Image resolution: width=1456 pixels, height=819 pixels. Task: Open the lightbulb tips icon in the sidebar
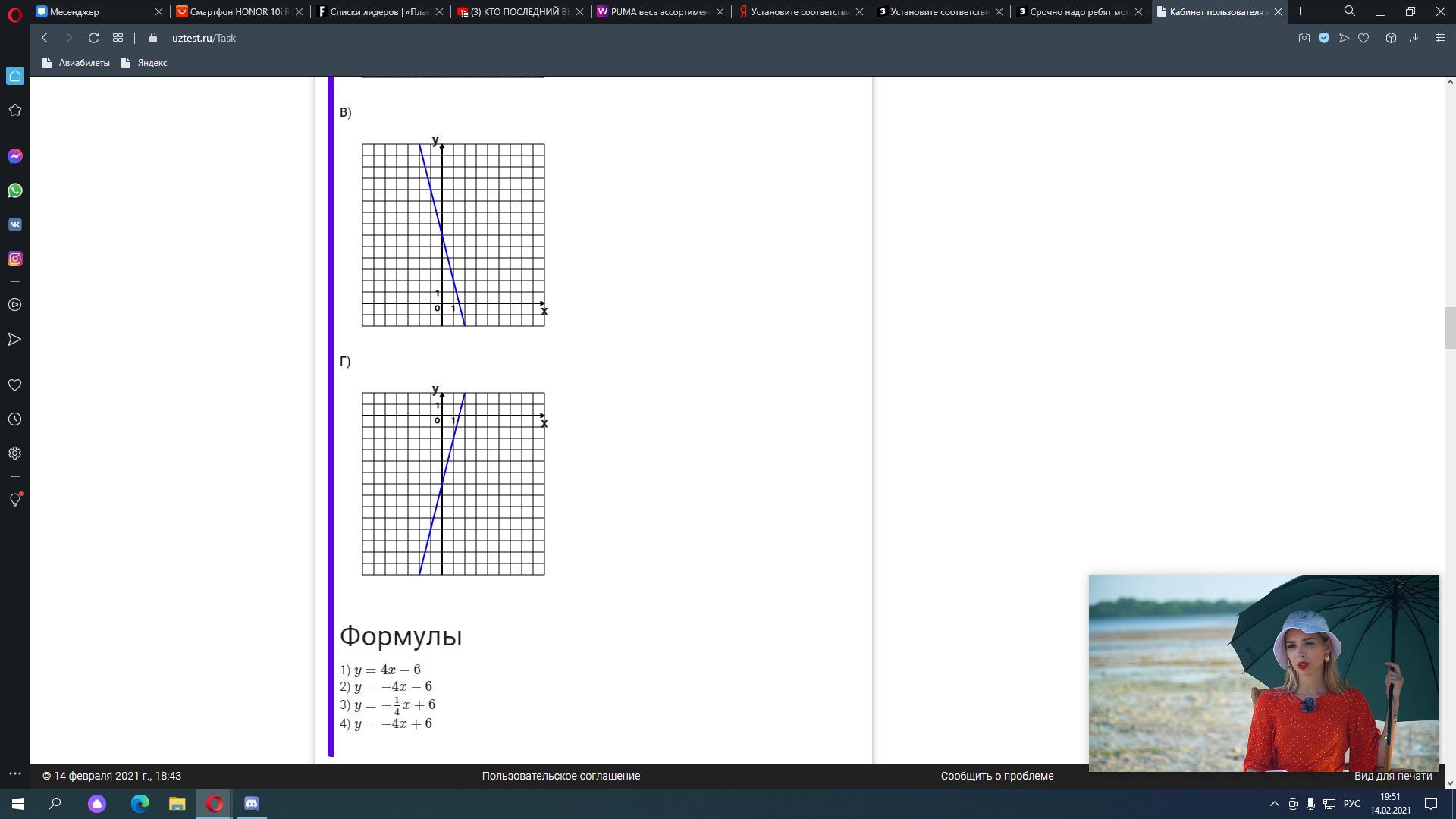tap(14, 500)
